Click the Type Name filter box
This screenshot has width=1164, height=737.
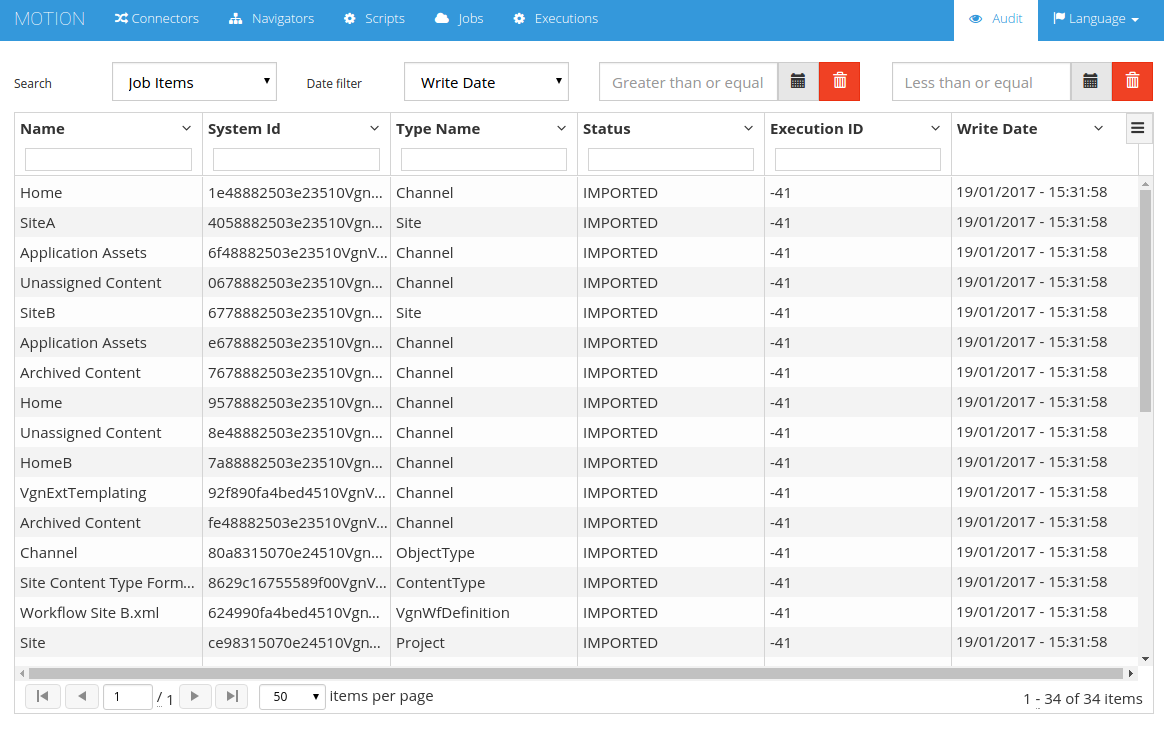click(484, 160)
